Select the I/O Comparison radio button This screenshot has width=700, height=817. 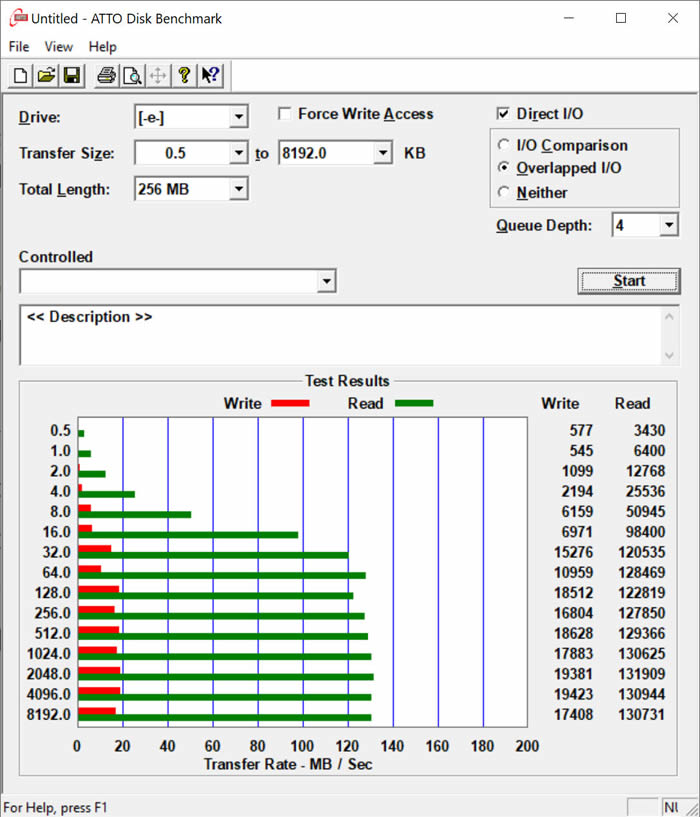click(x=503, y=145)
